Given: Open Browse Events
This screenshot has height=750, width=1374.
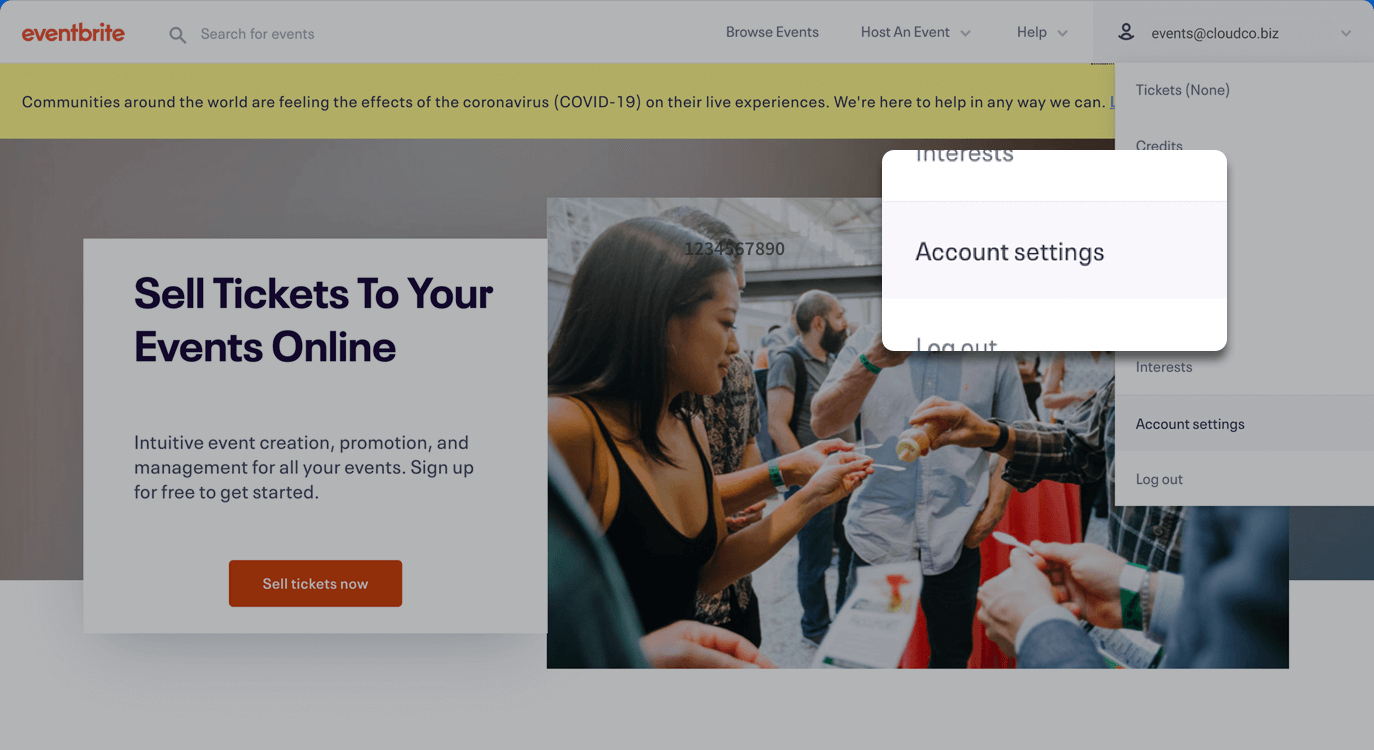Looking at the screenshot, I should click(x=772, y=32).
